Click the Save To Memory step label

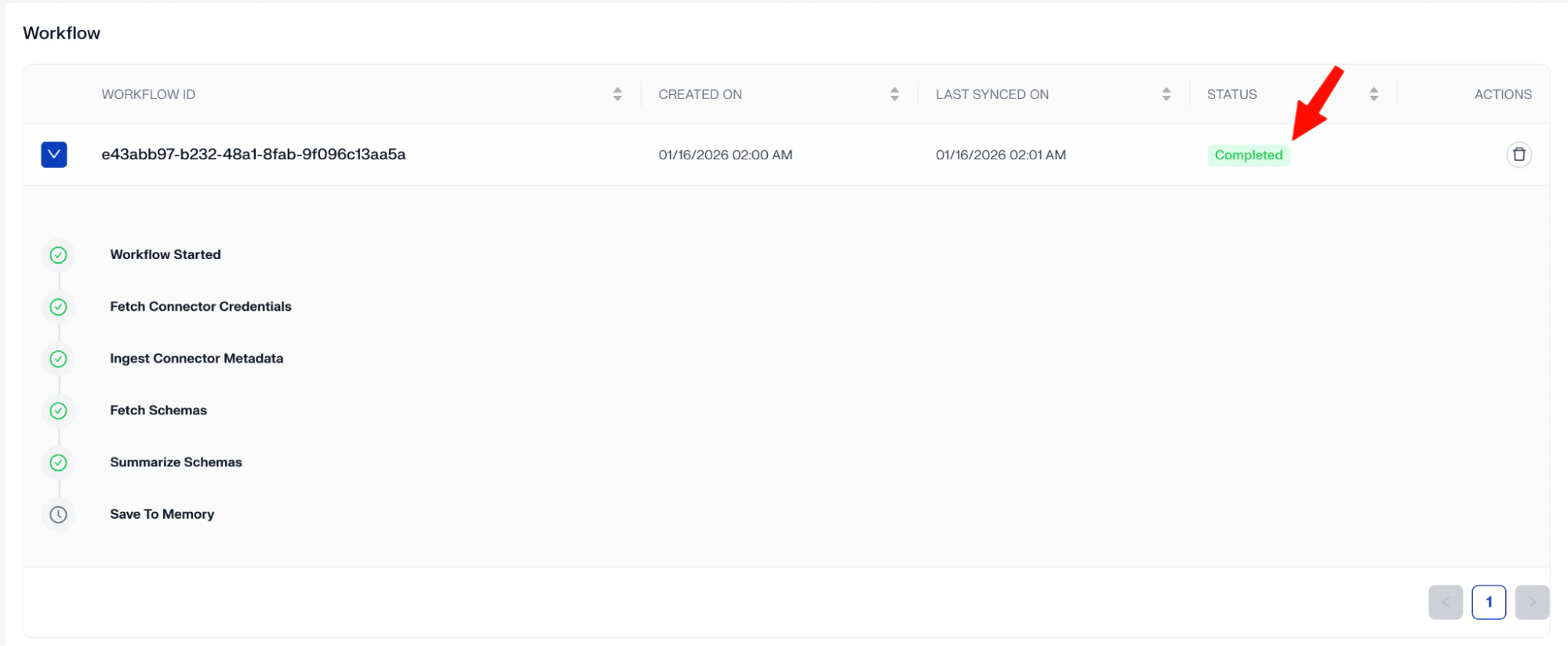tap(162, 514)
